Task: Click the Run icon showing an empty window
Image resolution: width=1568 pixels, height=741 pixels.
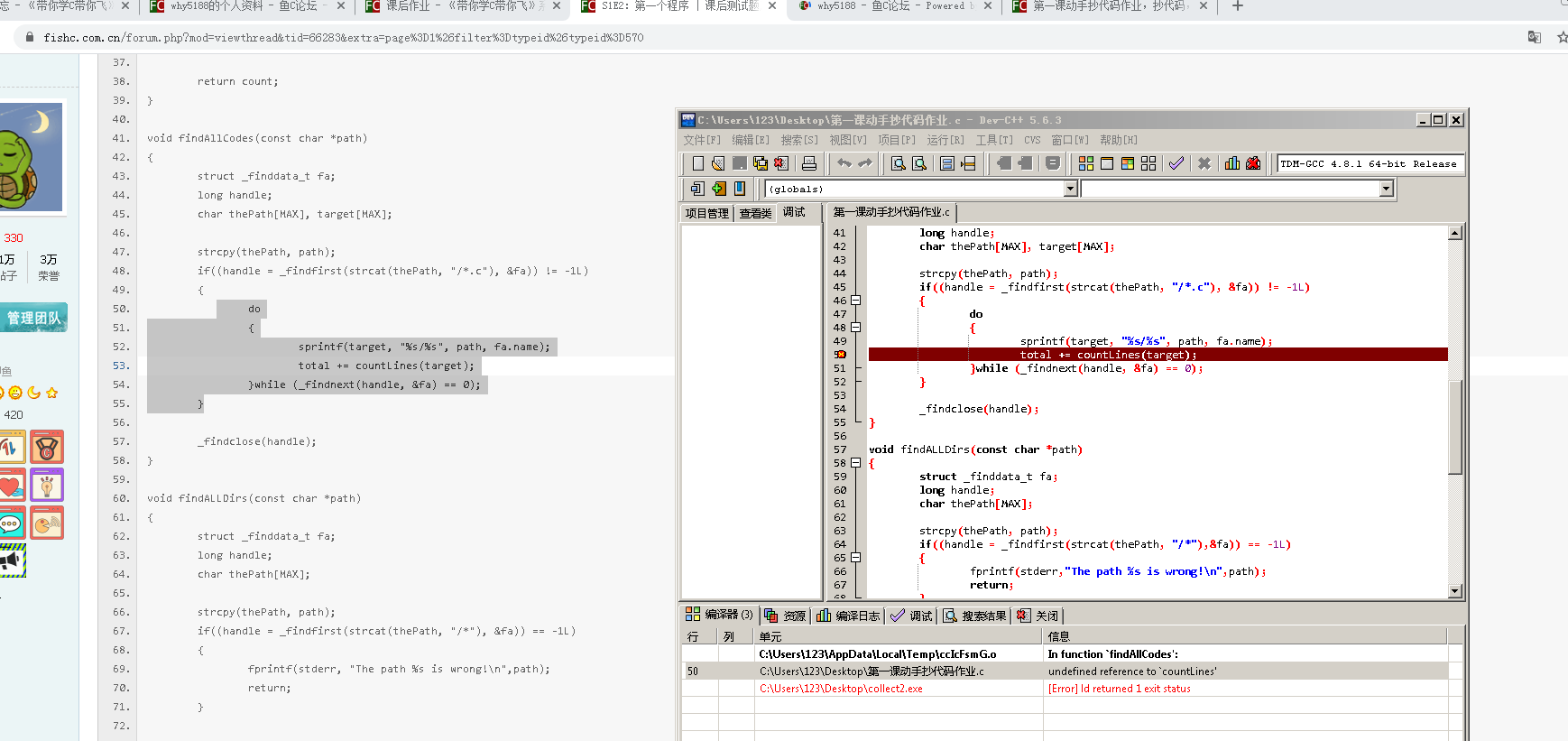Action: (x=1107, y=163)
